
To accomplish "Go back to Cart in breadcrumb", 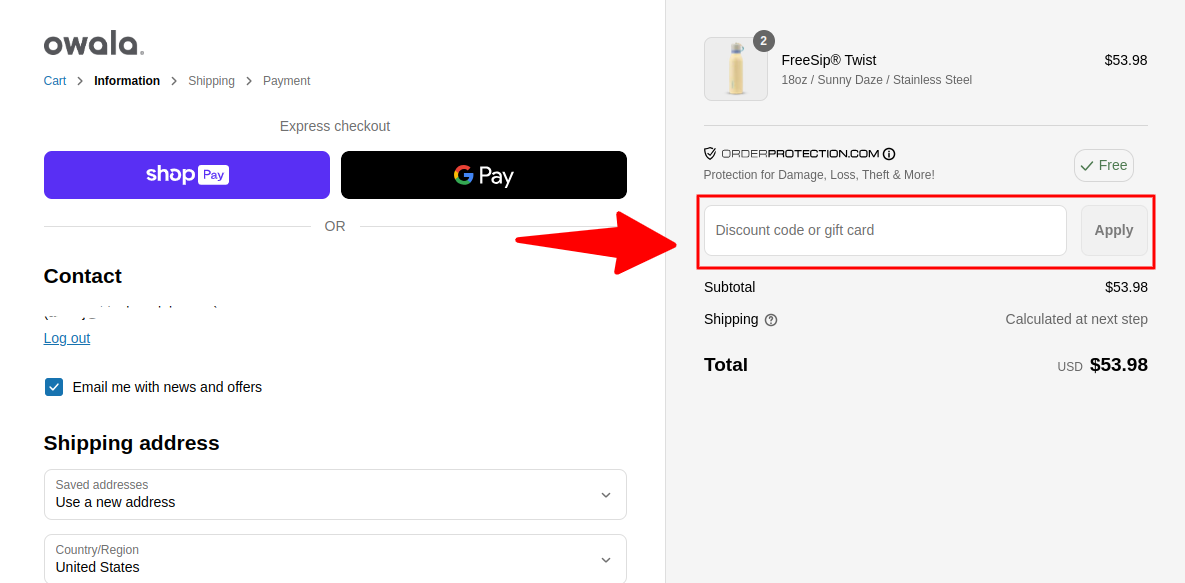I will click(x=55, y=81).
